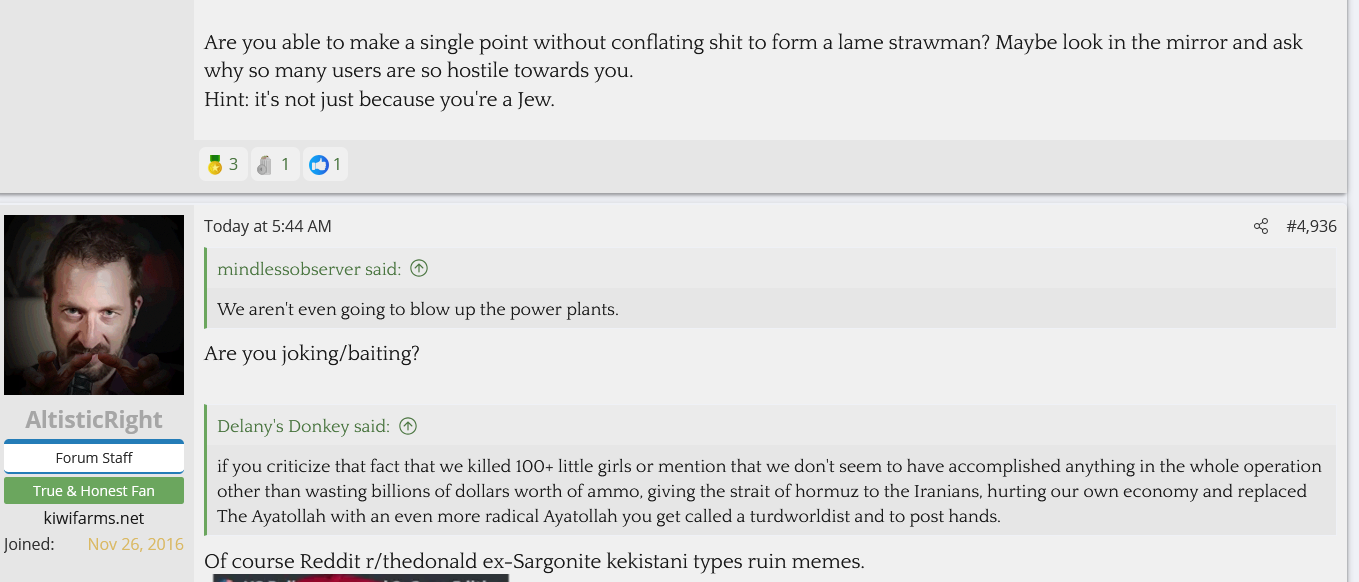Click the Nov 26, 2016 joined date
1359x582 pixels.
(135, 544)
